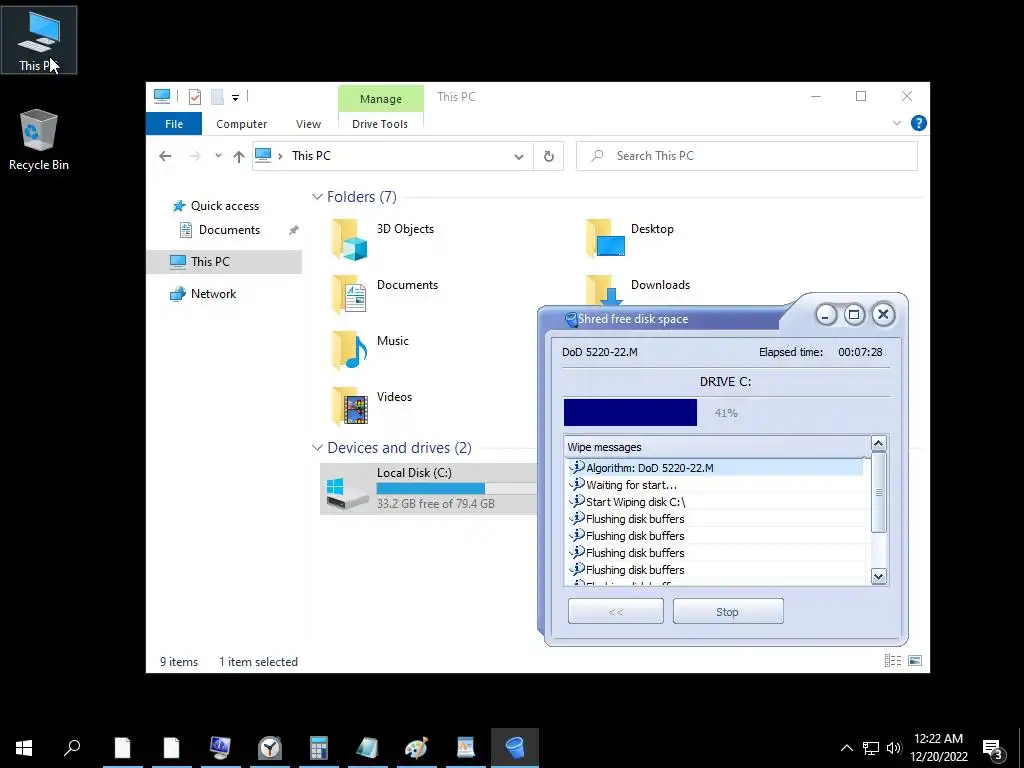This screenshot has width=1024, height=768.
Task: Select the Videos folder icon
Action: coord(350,406)
